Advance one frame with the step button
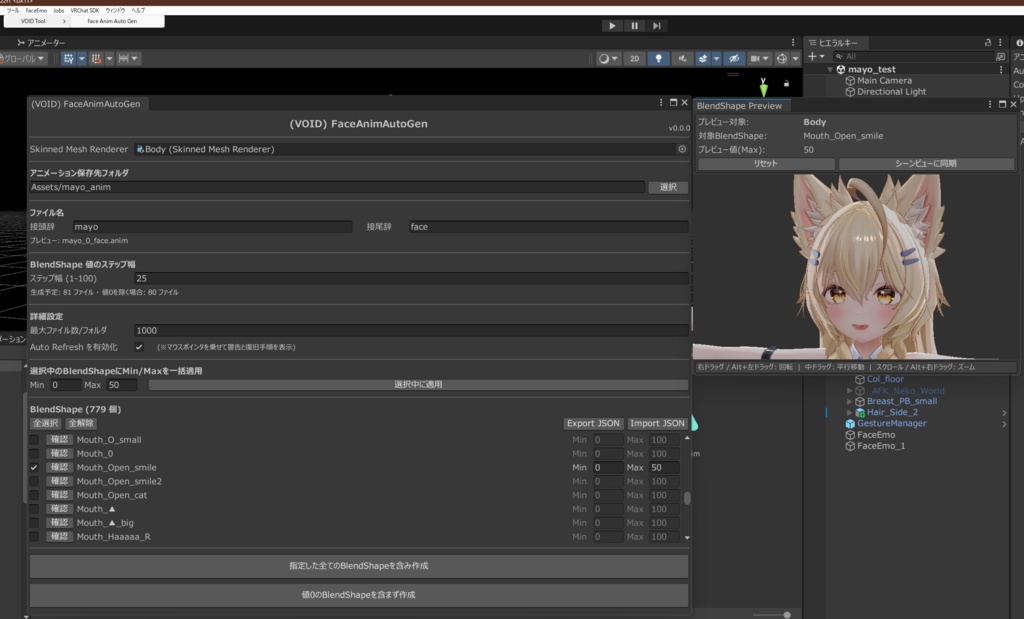Viewport: 1024px width, 619px height. pos(656,25)
